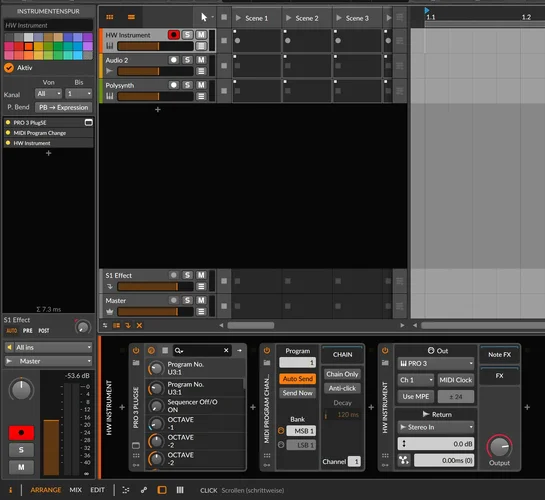Click the first orange clip launcher view icon
545x500 pixels.
[x=110, y=17]
